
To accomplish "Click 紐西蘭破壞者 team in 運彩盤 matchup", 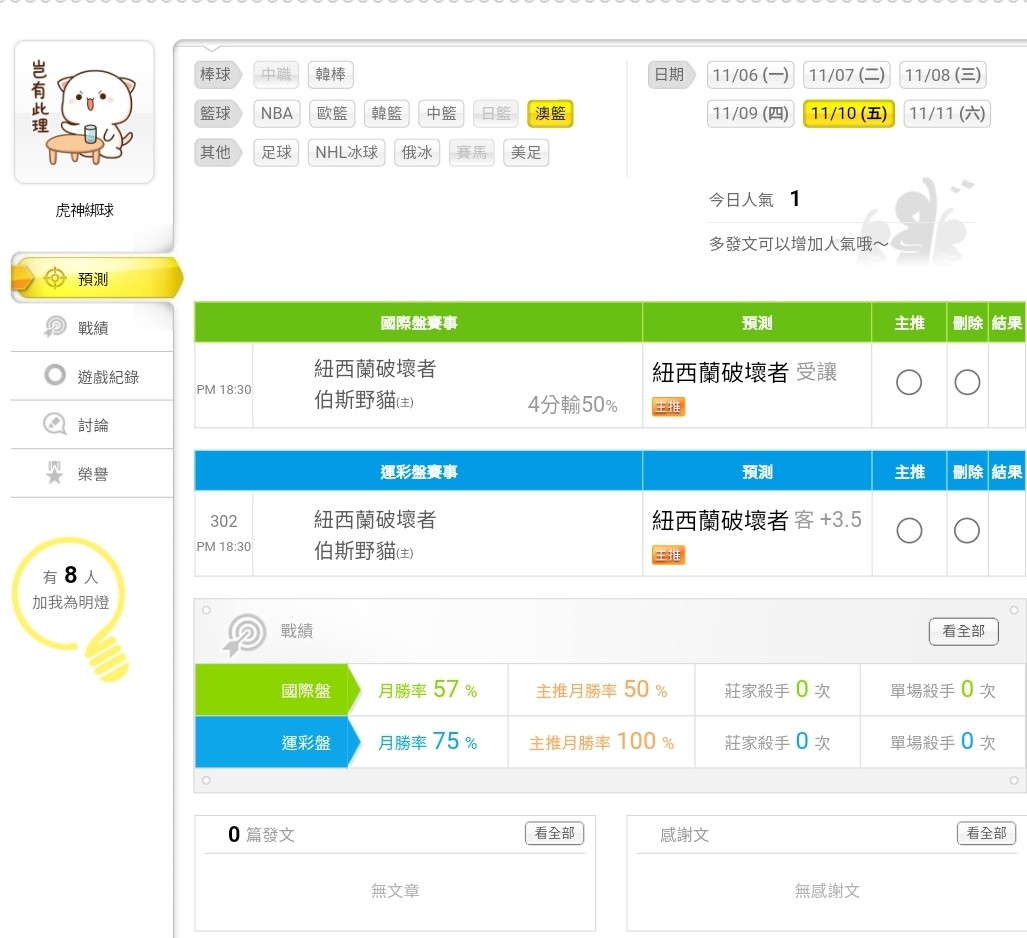I will pos(375,520).
